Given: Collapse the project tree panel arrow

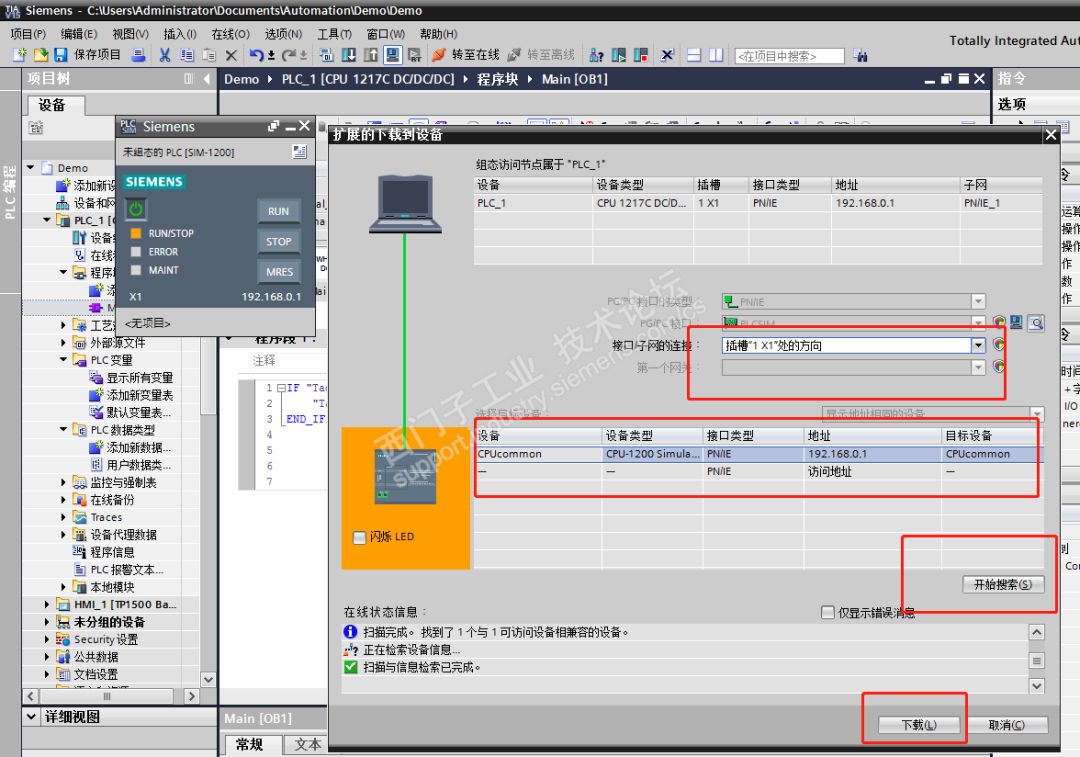Looking at the screenshot, I should 207,79.
